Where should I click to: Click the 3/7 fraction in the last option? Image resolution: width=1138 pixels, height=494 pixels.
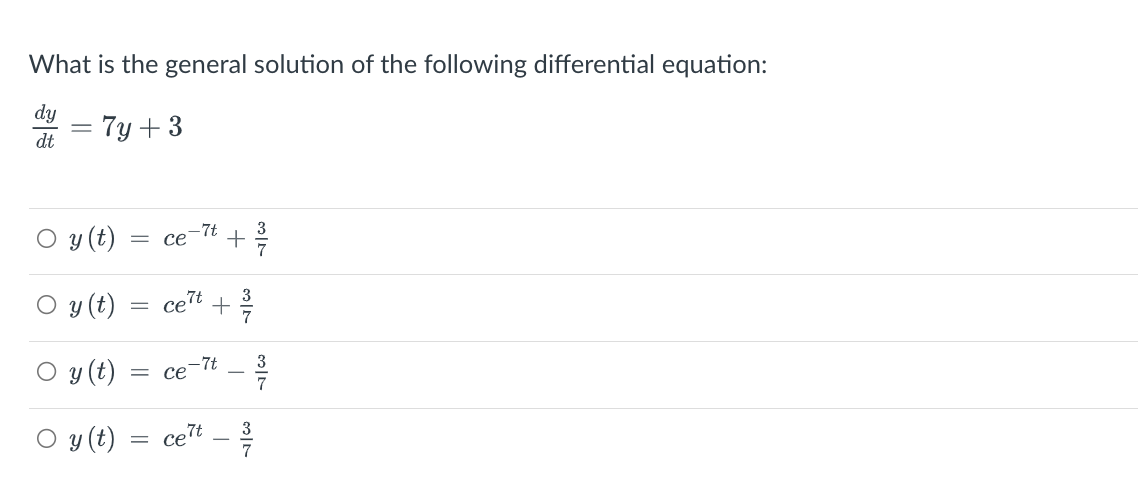tap(246, 440)
